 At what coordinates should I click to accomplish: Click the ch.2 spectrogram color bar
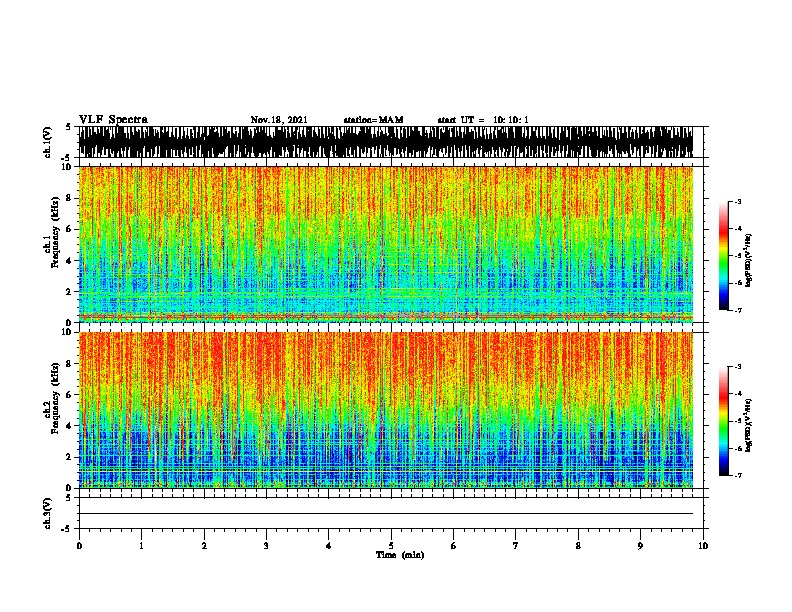(x=723, y=421)
